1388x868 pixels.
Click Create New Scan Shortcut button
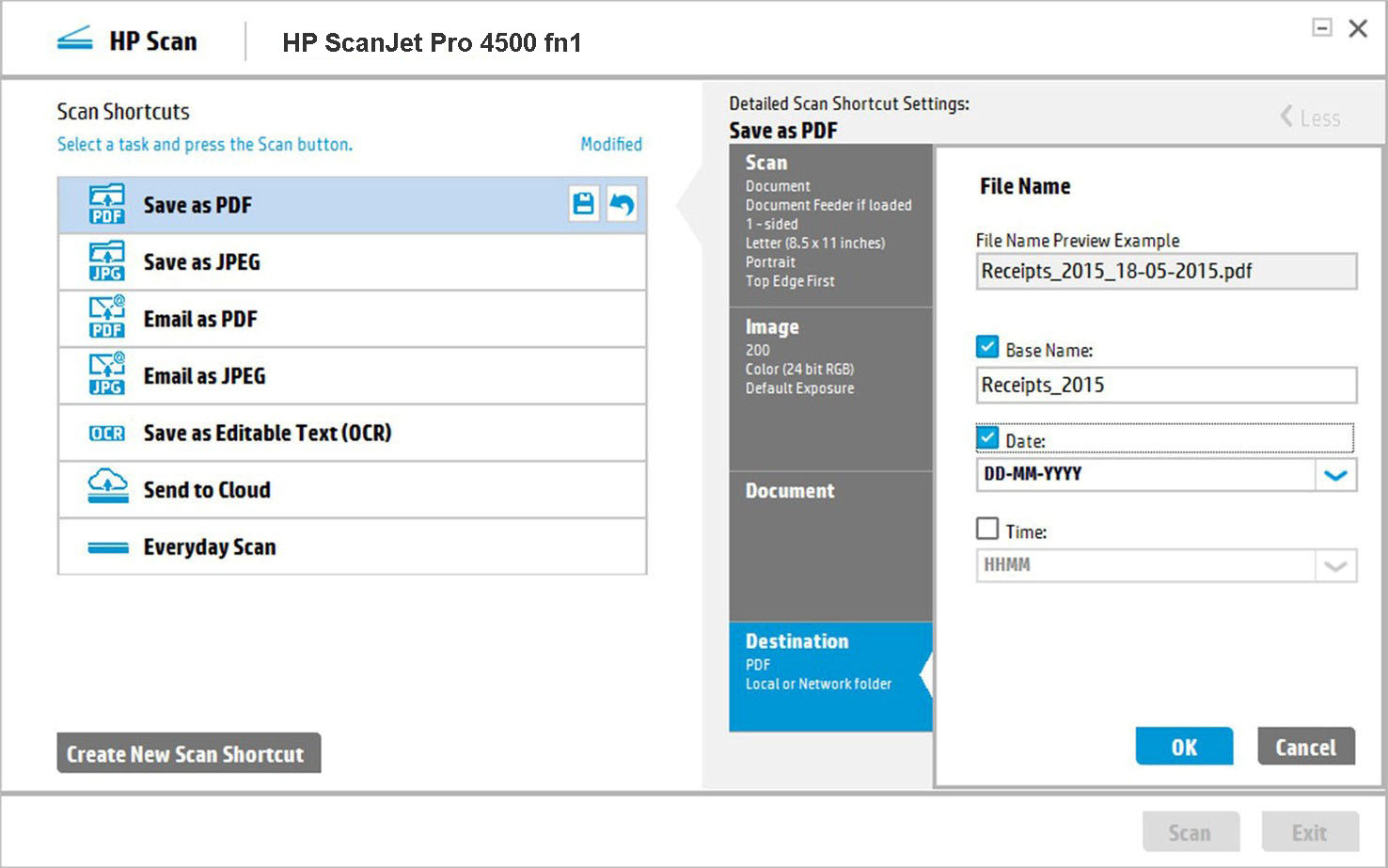coord(188,753)
